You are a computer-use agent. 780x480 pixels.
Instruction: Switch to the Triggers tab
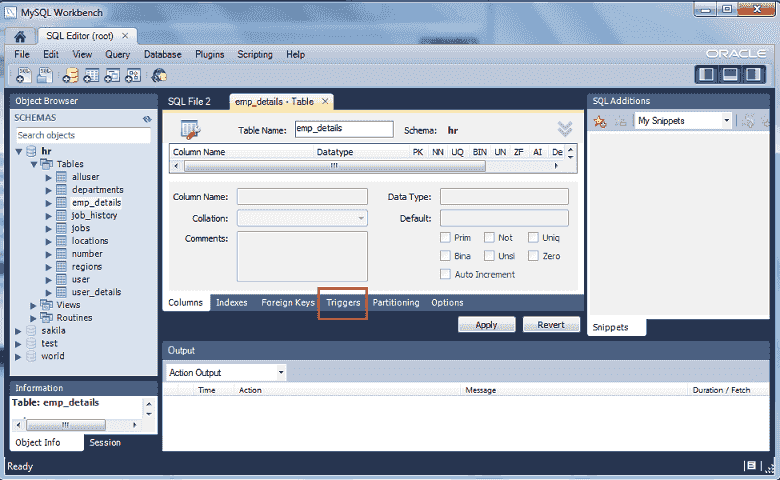[x=343, y=302]
